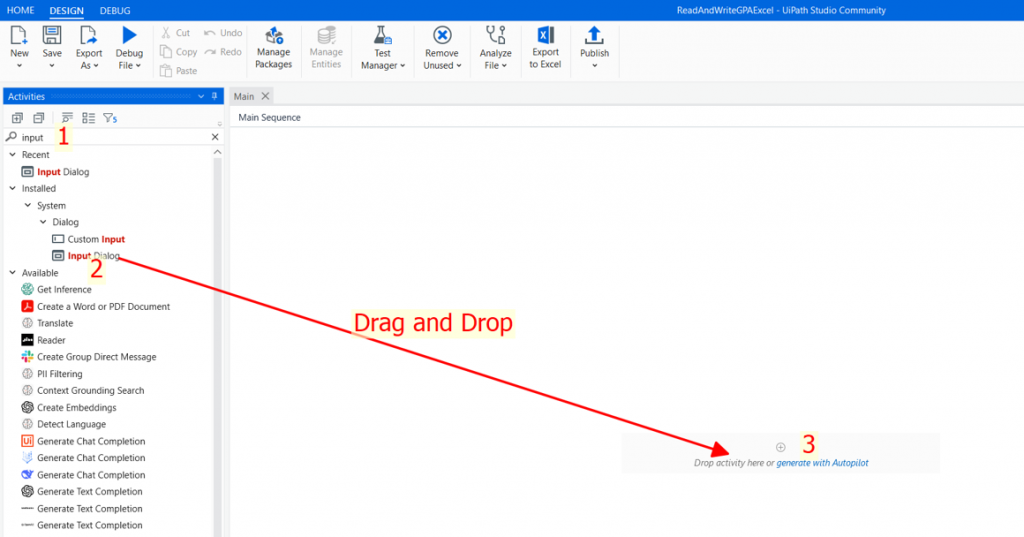Switch to the DEBUG tab
This screenshot has width=1024, height=537.
115,10
